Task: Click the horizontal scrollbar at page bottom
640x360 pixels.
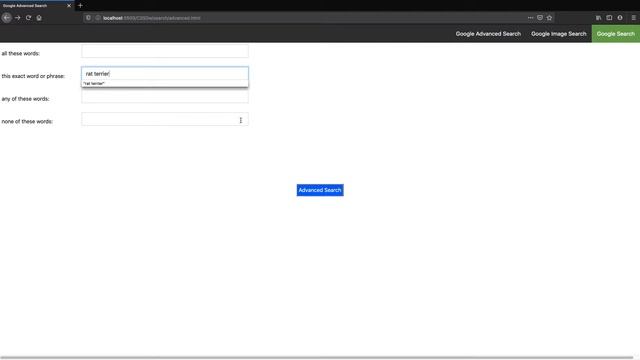Action: pyautogui.click(x=317, y=358)
